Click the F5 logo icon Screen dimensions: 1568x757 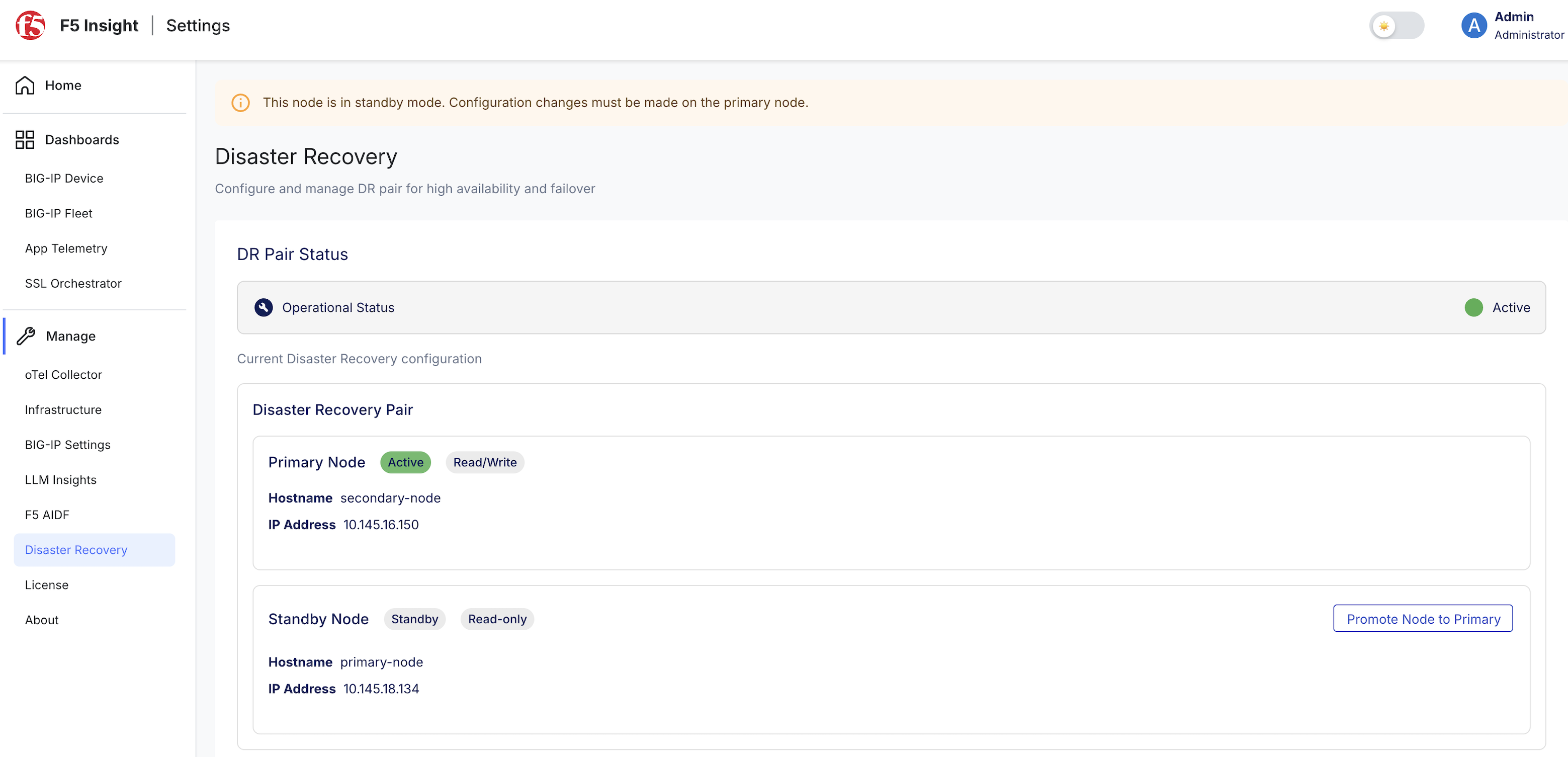coord(31,26)
